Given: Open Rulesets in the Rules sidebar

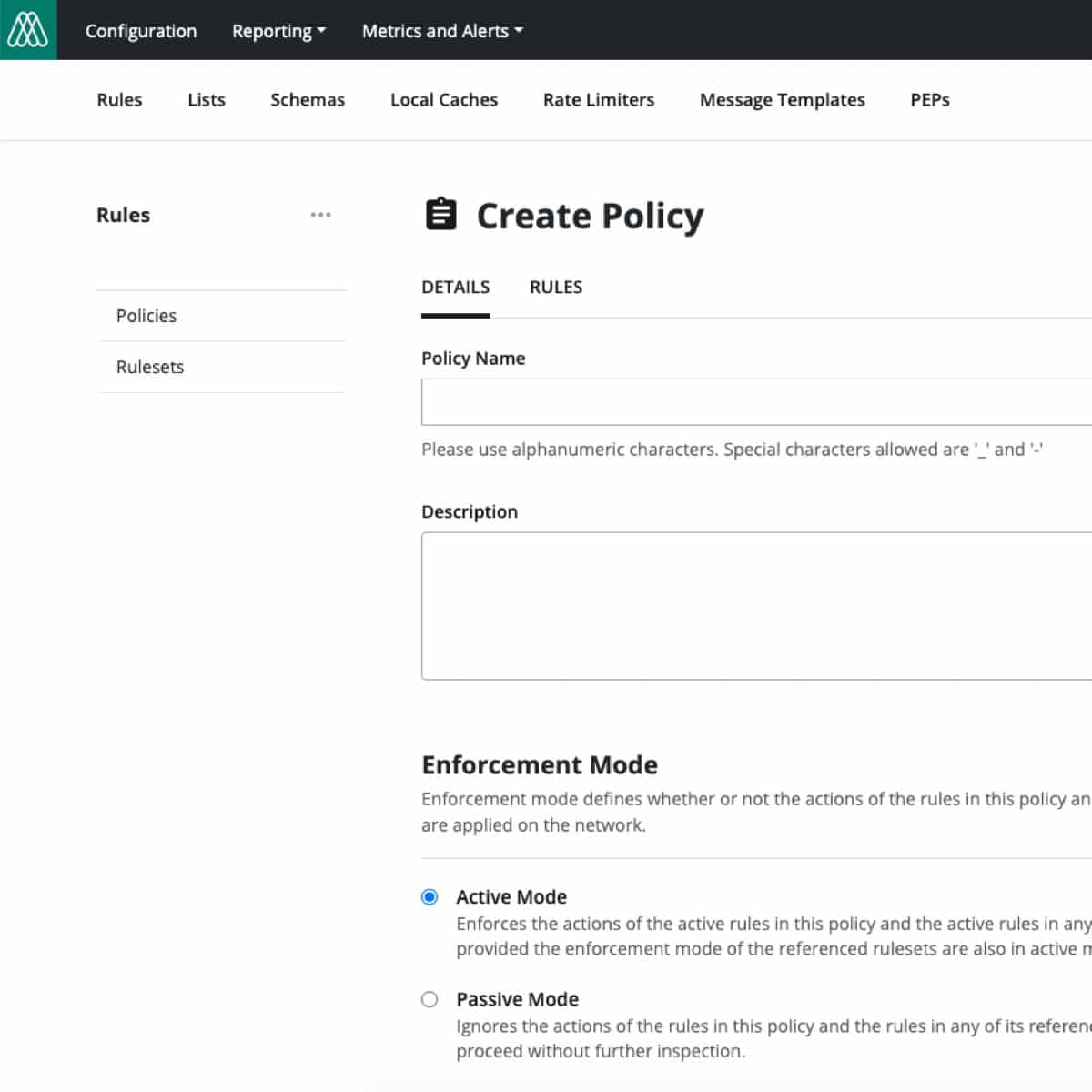Looking at the screenshot, I should click(x=221, y=367).
